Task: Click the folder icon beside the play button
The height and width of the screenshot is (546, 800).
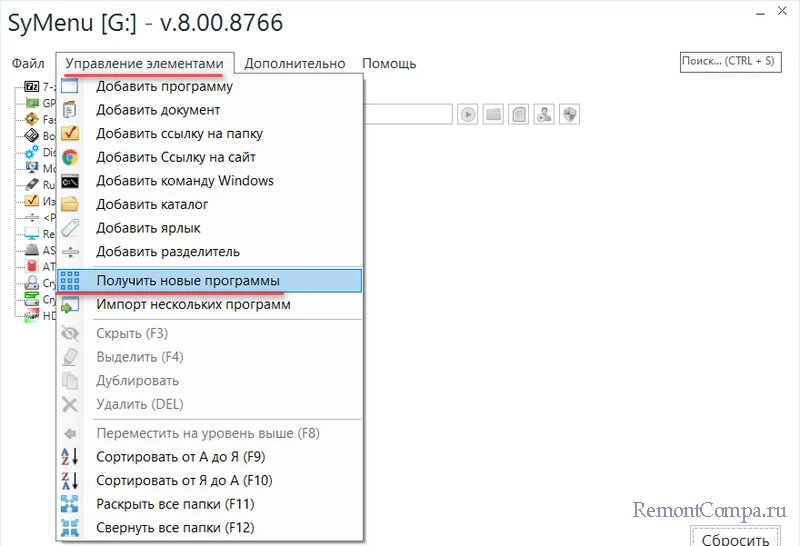Action: (x=493, y=114)
